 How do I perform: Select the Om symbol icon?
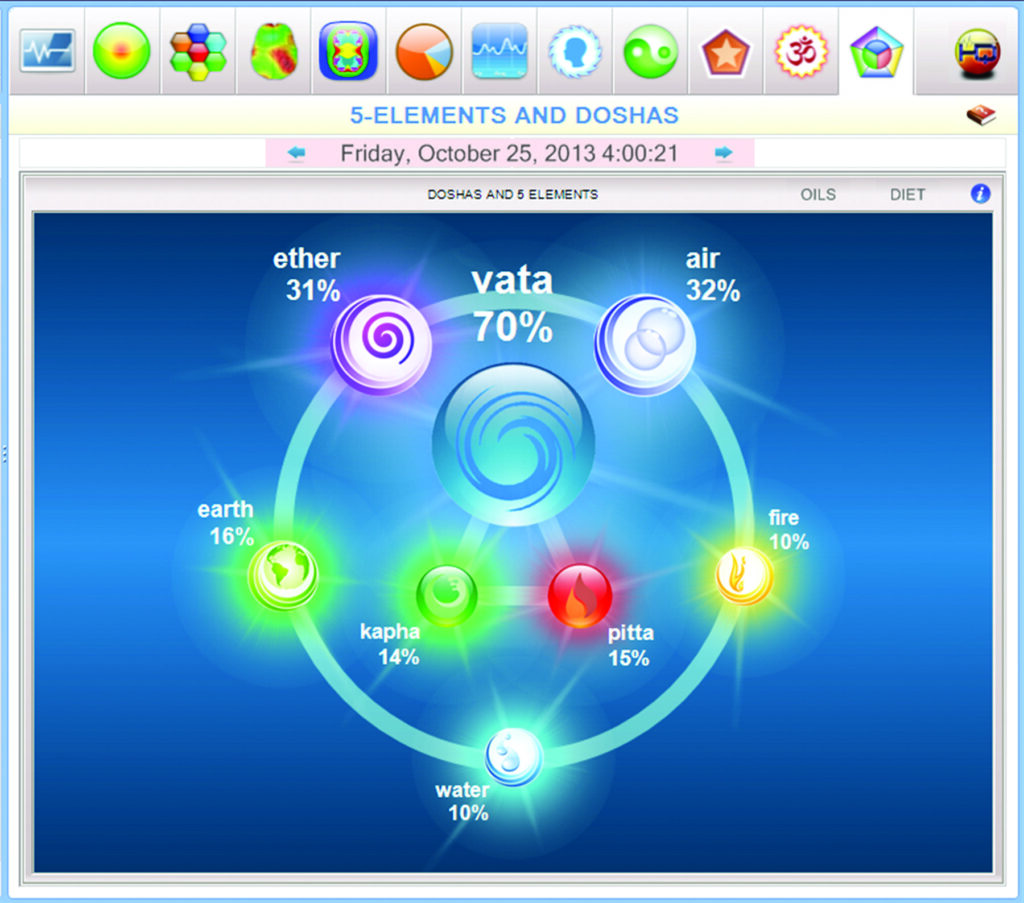(x=802, y=51)
